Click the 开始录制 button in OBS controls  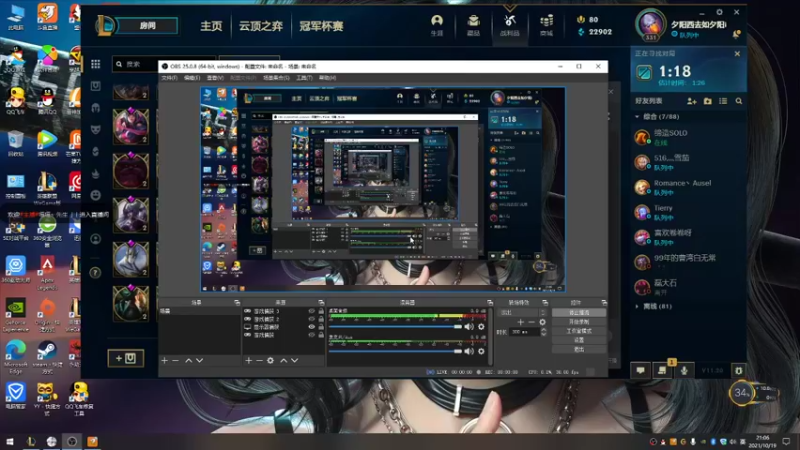click(579, 322)
